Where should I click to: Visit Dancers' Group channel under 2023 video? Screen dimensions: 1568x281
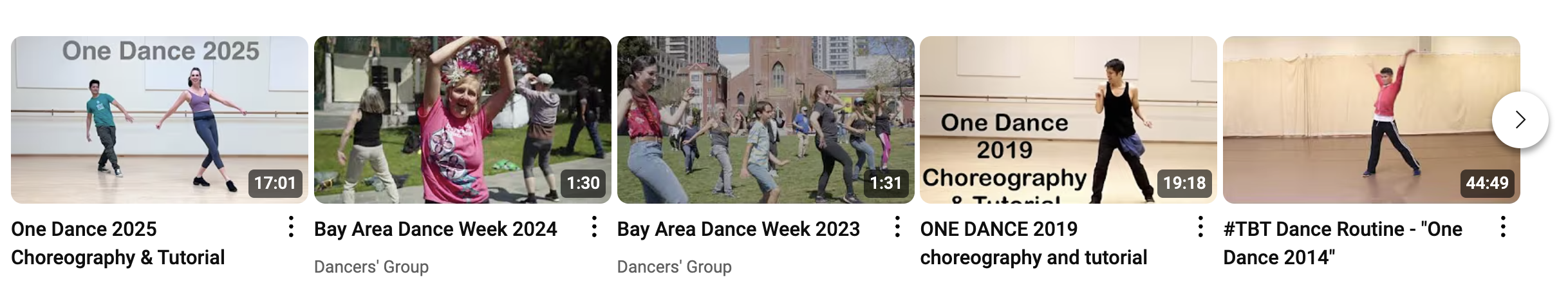click(x=675, y=267)
